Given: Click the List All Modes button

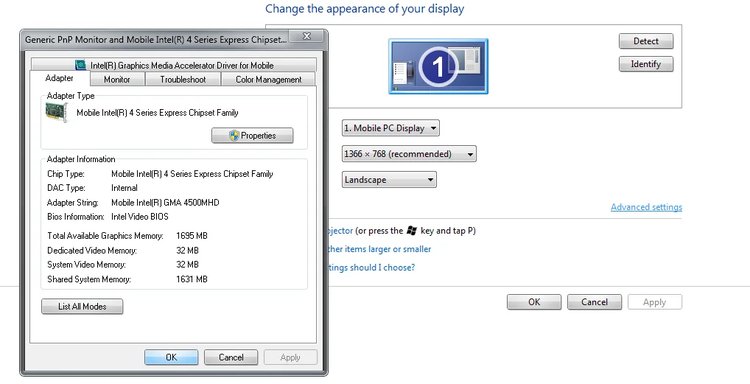Looking at the screenshot, I should click(x=82, y=307).
